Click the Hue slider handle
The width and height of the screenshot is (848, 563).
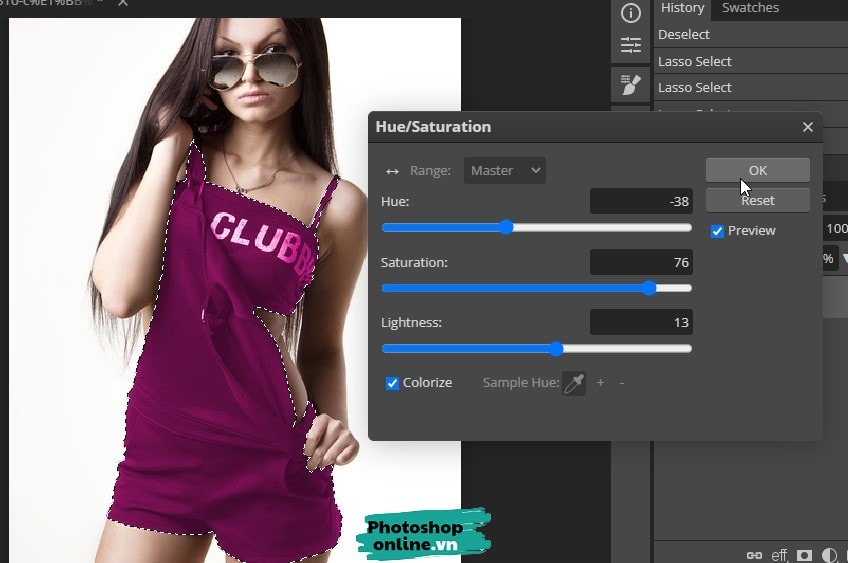click(506, 227)
